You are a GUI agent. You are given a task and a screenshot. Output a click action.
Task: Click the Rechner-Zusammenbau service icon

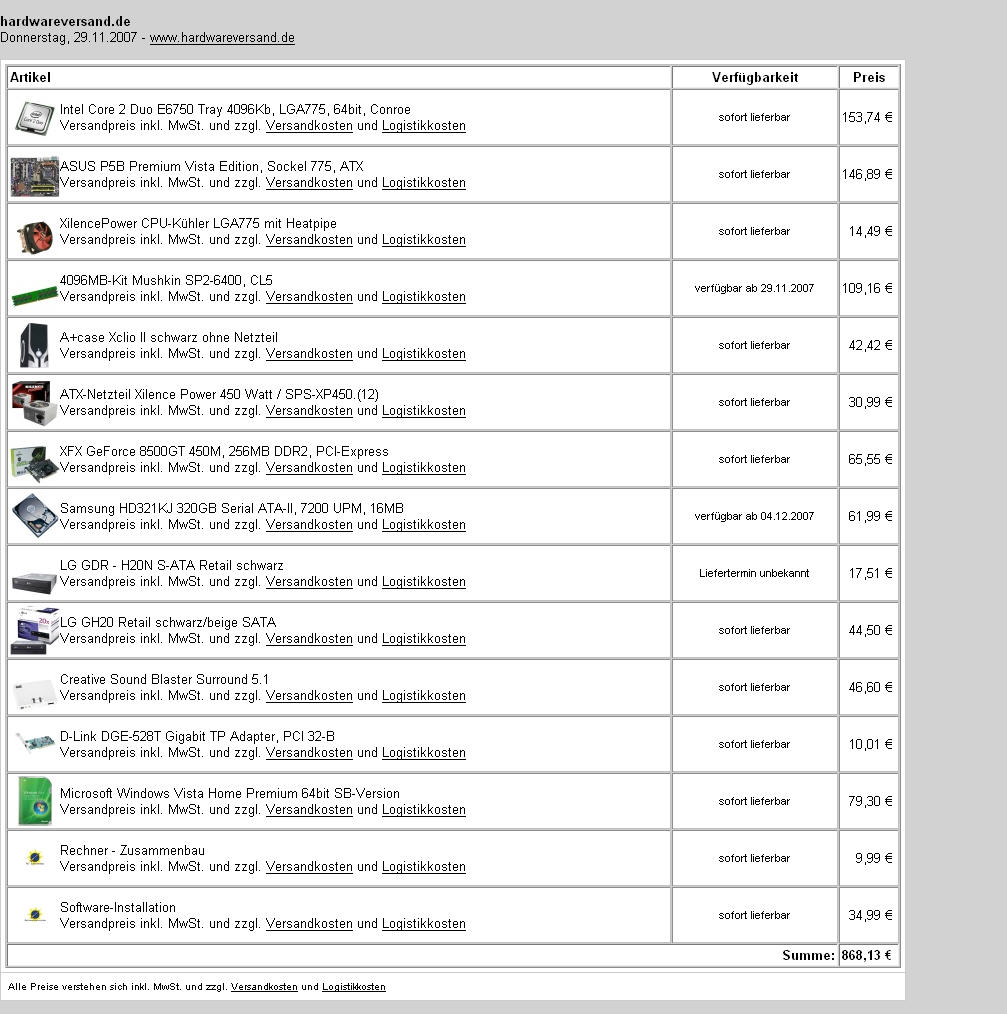pos(35,858)
